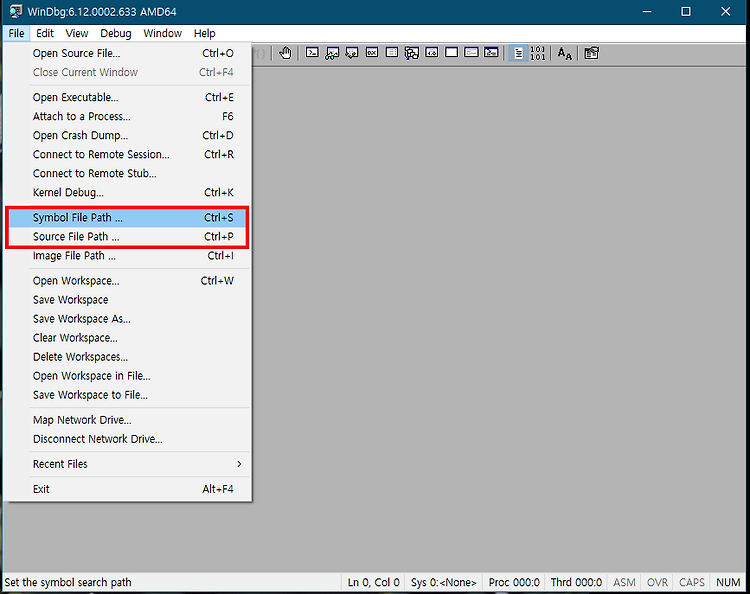The image size is (750, 594).
Task: Click Ln 0, Col 0 status field
Action: click(373, 582)
